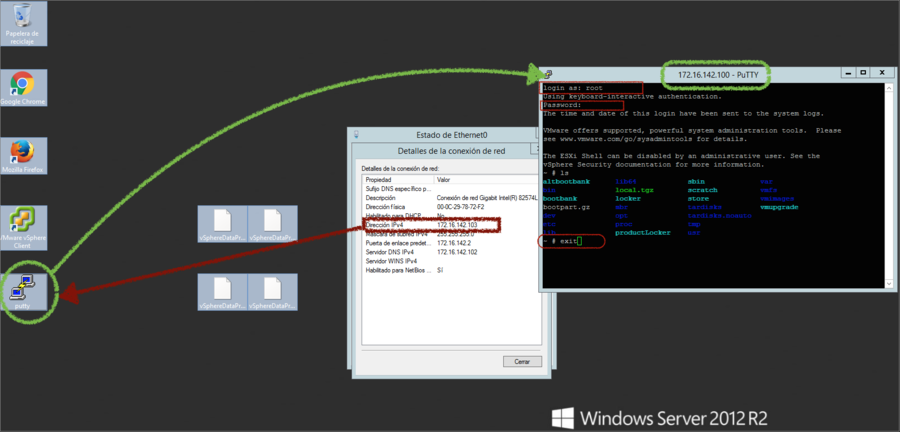The width and height of the screenshot is (900, 432).
Task: Open the PuTTY window system menu icon
Action: coord(548,75)
